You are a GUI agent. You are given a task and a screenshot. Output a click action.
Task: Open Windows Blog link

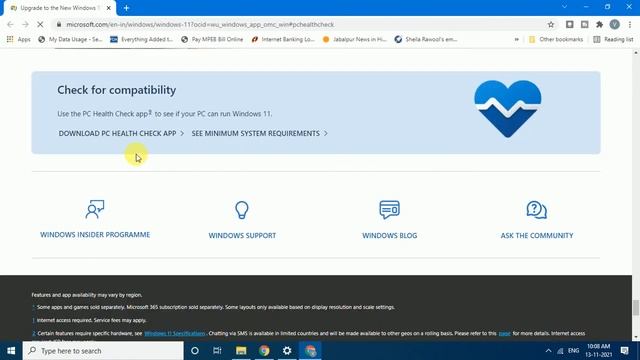tap(389, 236)
